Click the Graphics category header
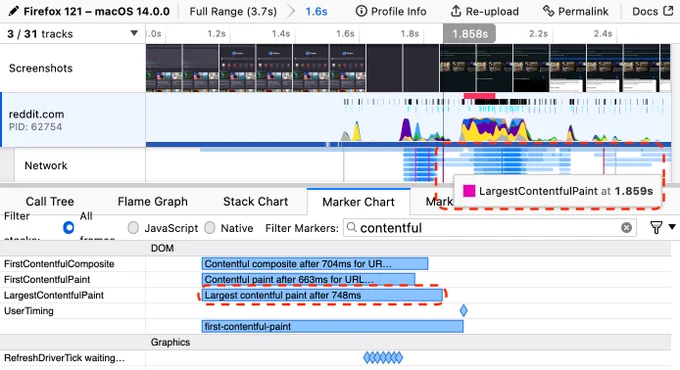The image size is (680, 370). 170,342
